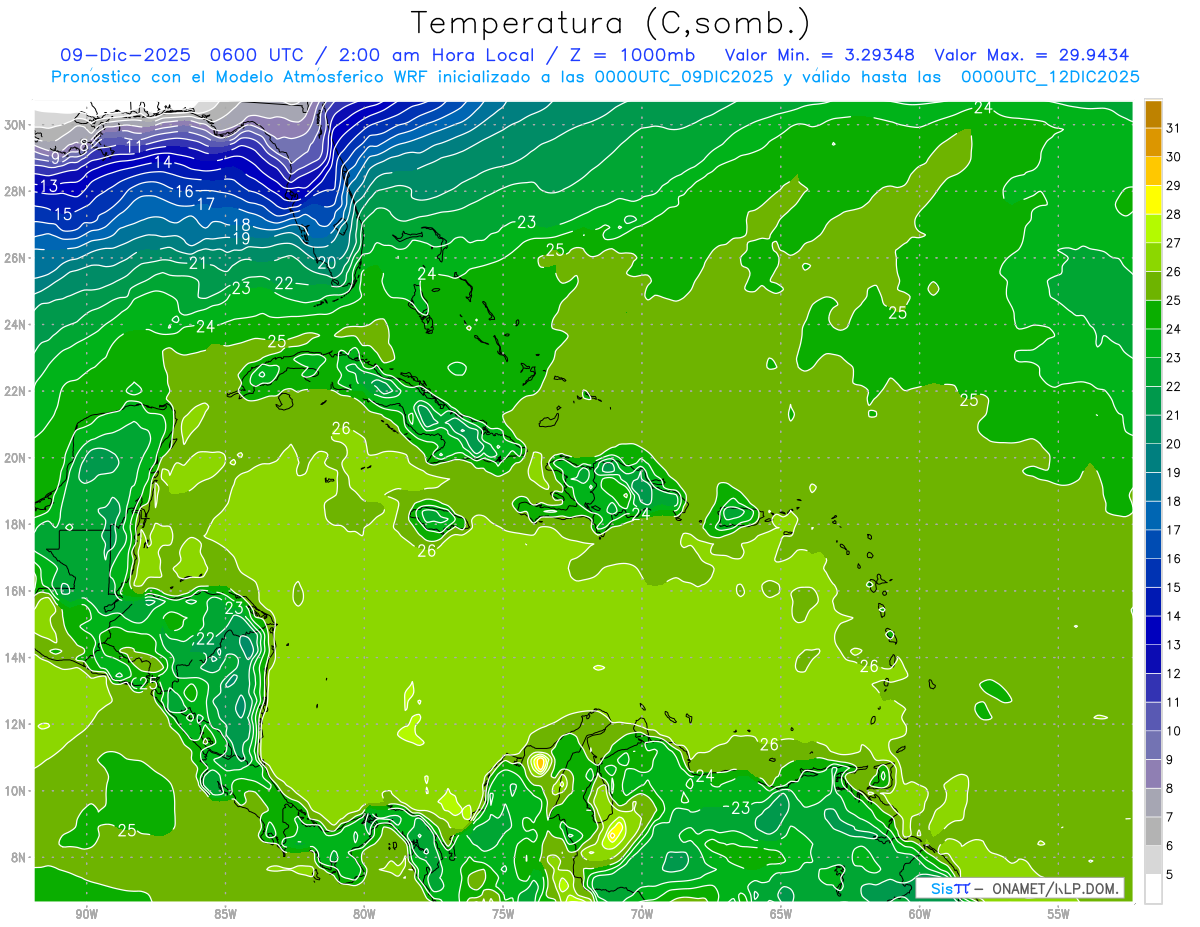
Task: Click legend label 31 on the color bar
Action: [1174, 127]
